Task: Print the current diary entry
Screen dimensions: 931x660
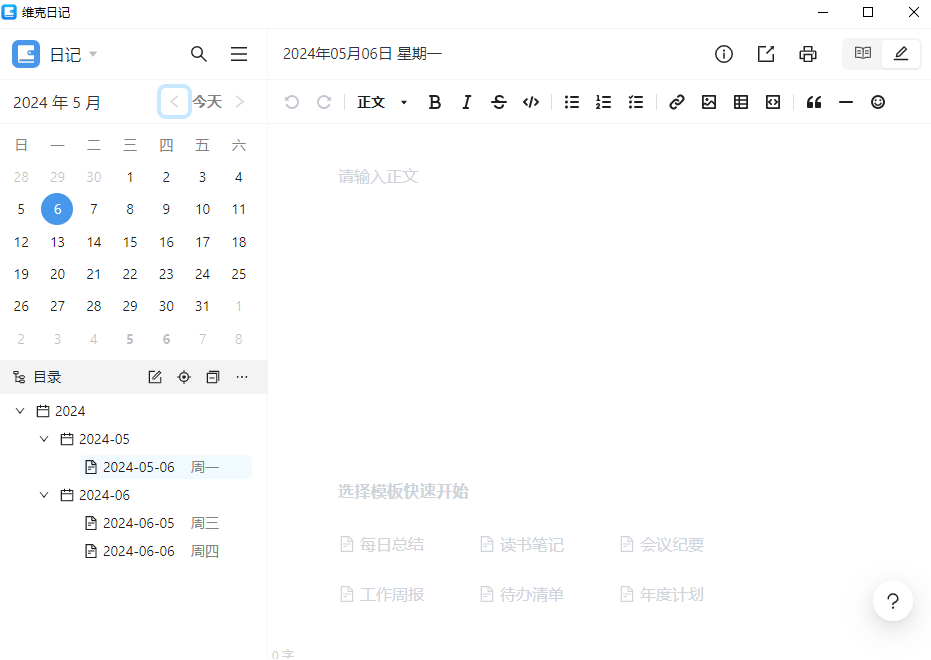Action: [807, 54]
